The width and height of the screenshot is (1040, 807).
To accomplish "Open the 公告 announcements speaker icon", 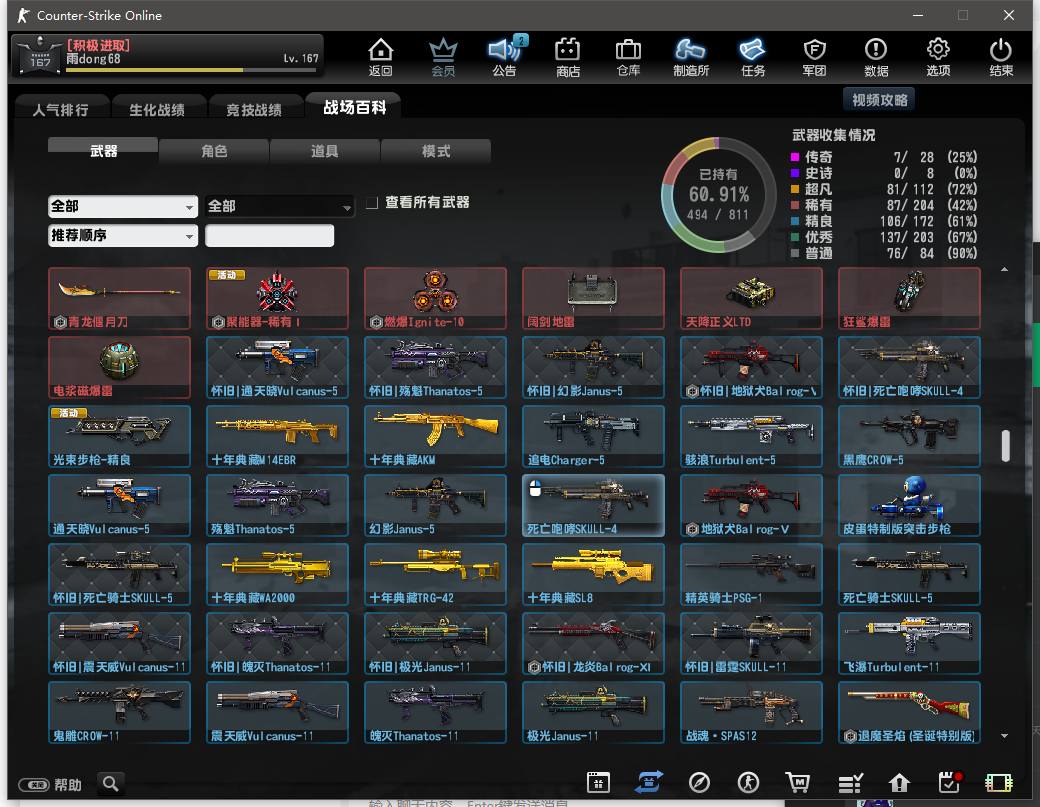I will click(505, 57).
